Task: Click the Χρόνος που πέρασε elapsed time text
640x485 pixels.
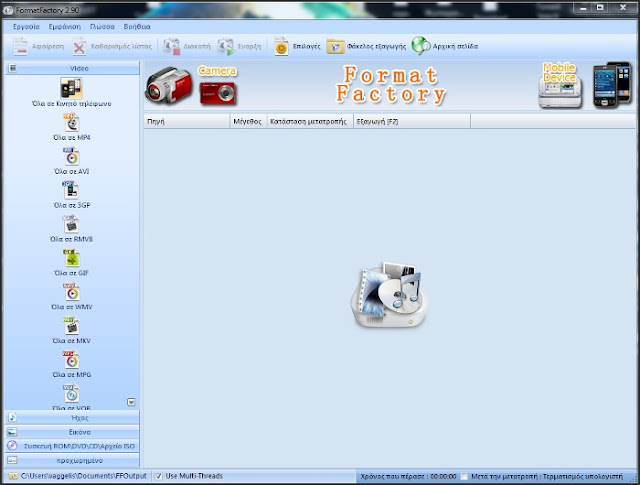Action: click(x=408, y=476)
